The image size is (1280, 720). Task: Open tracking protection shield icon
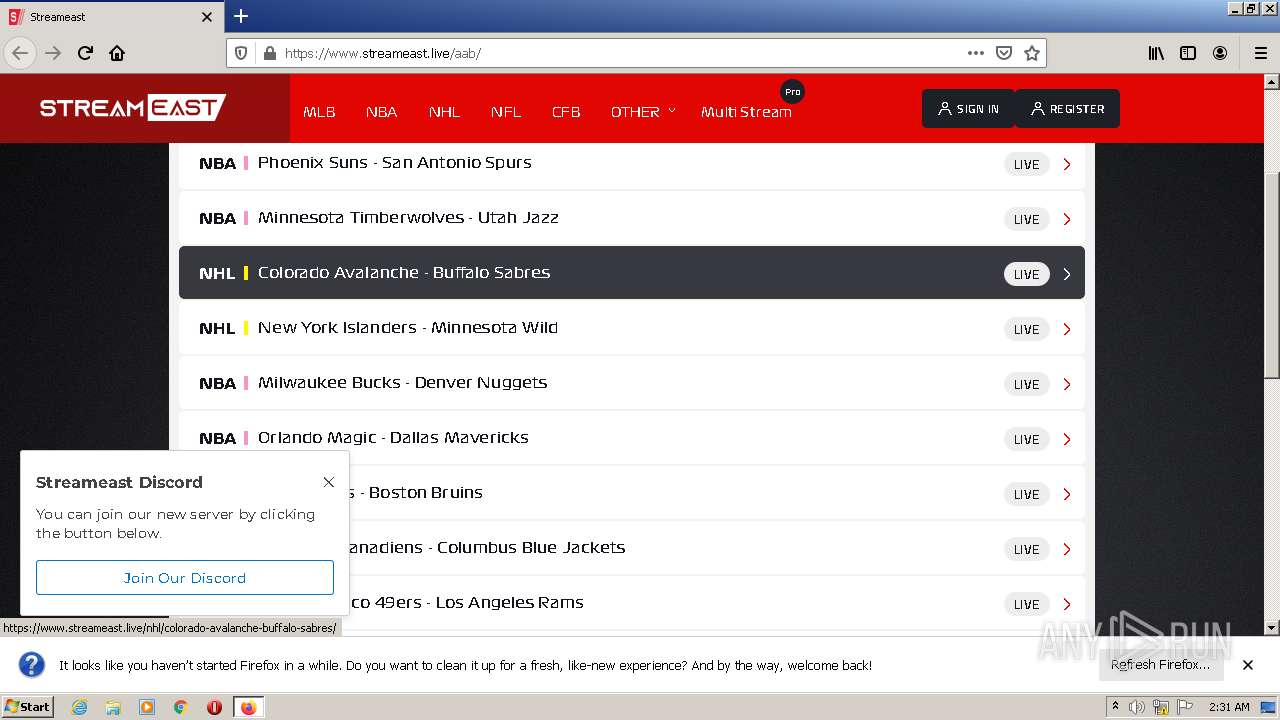(x=241, y=53)
